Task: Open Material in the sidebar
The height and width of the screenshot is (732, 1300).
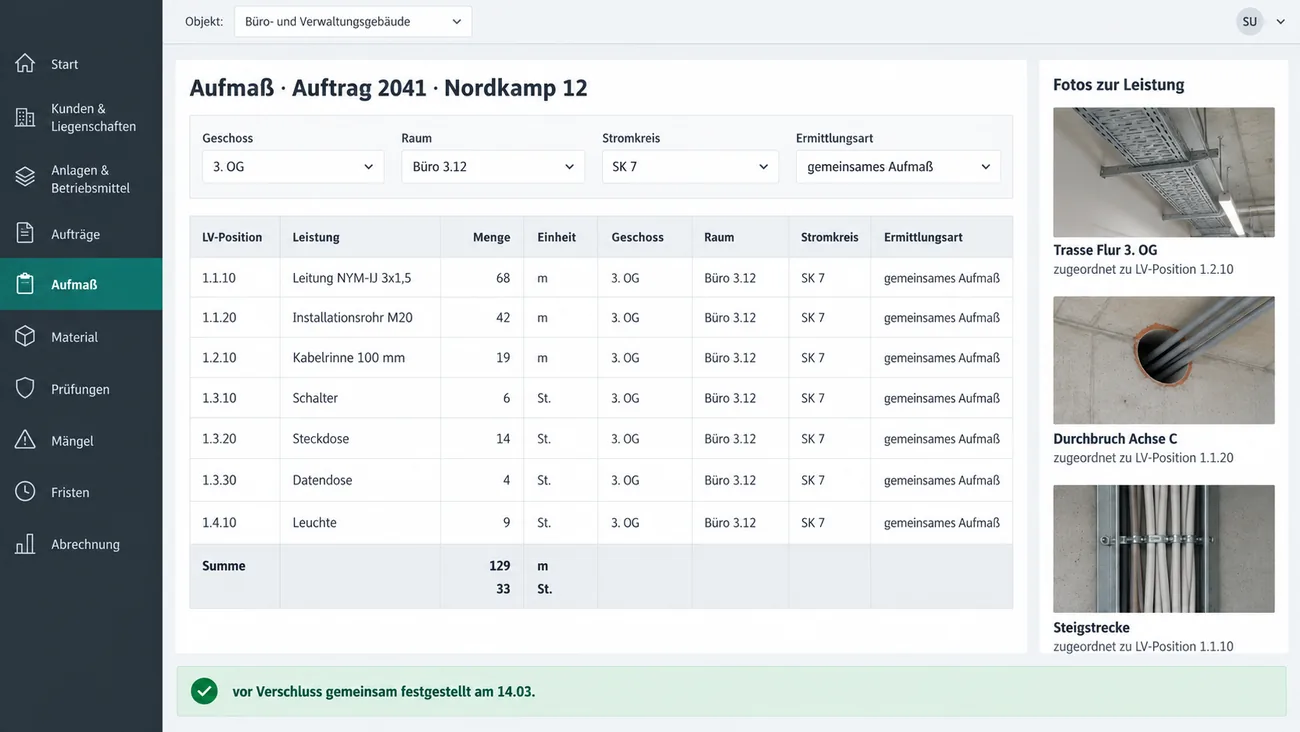Action: [x=81, y=337]
